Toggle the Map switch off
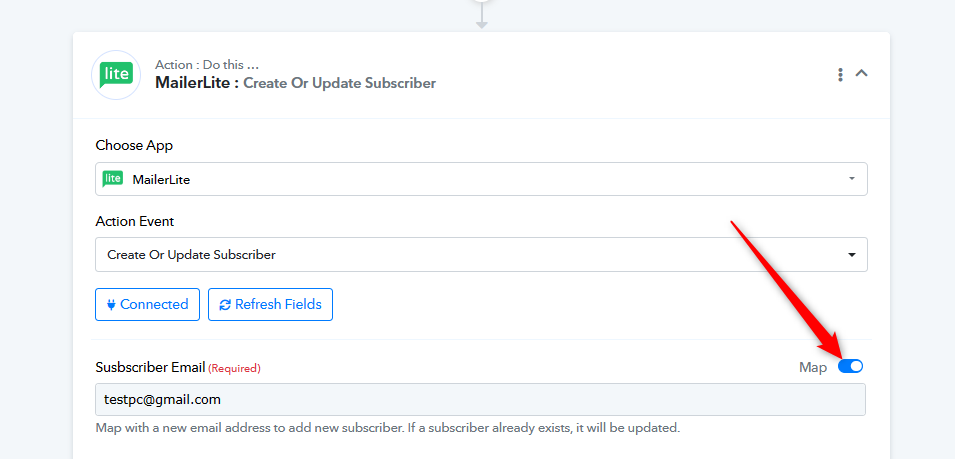955x459 pixels. click(850, 366)
